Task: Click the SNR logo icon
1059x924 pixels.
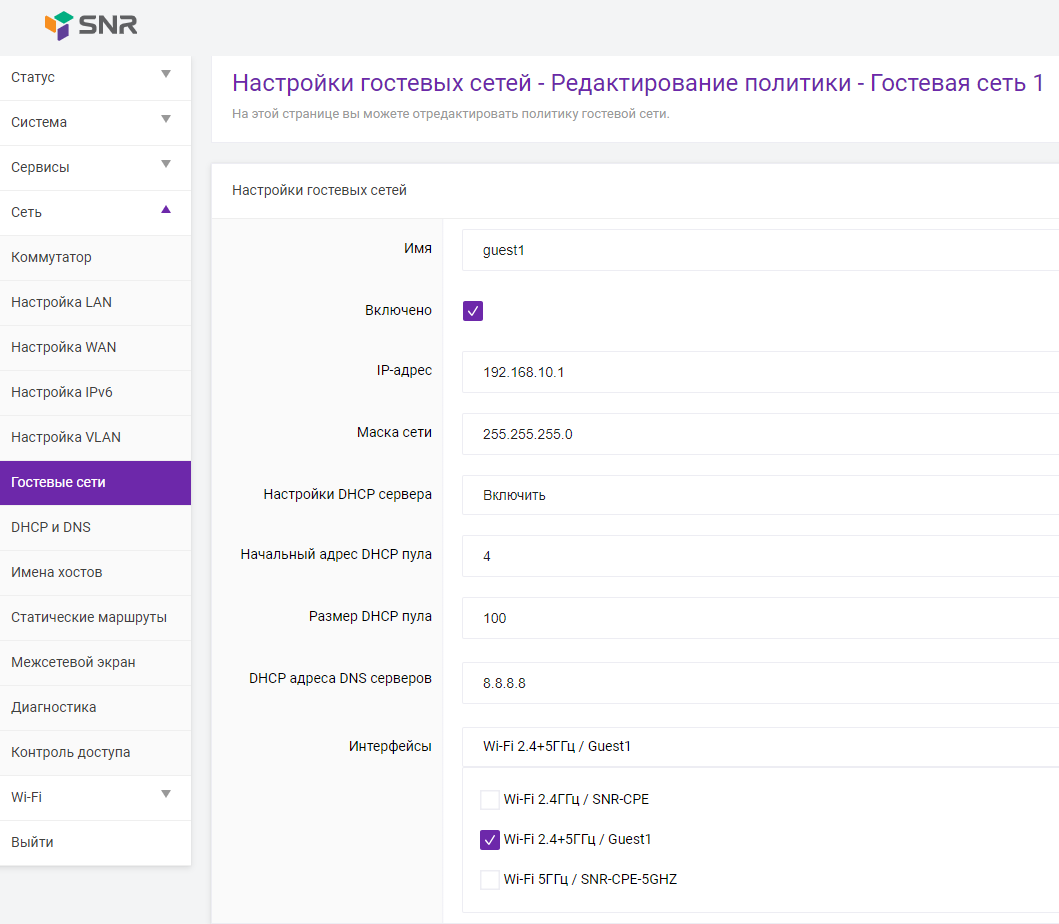Action: click(x=60, y=25)
